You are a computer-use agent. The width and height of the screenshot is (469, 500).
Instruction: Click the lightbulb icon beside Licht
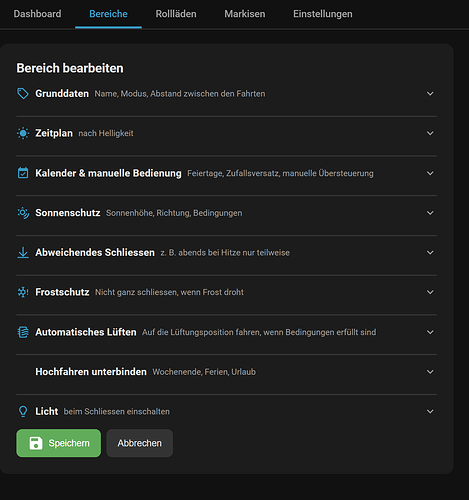pos(23,411)
